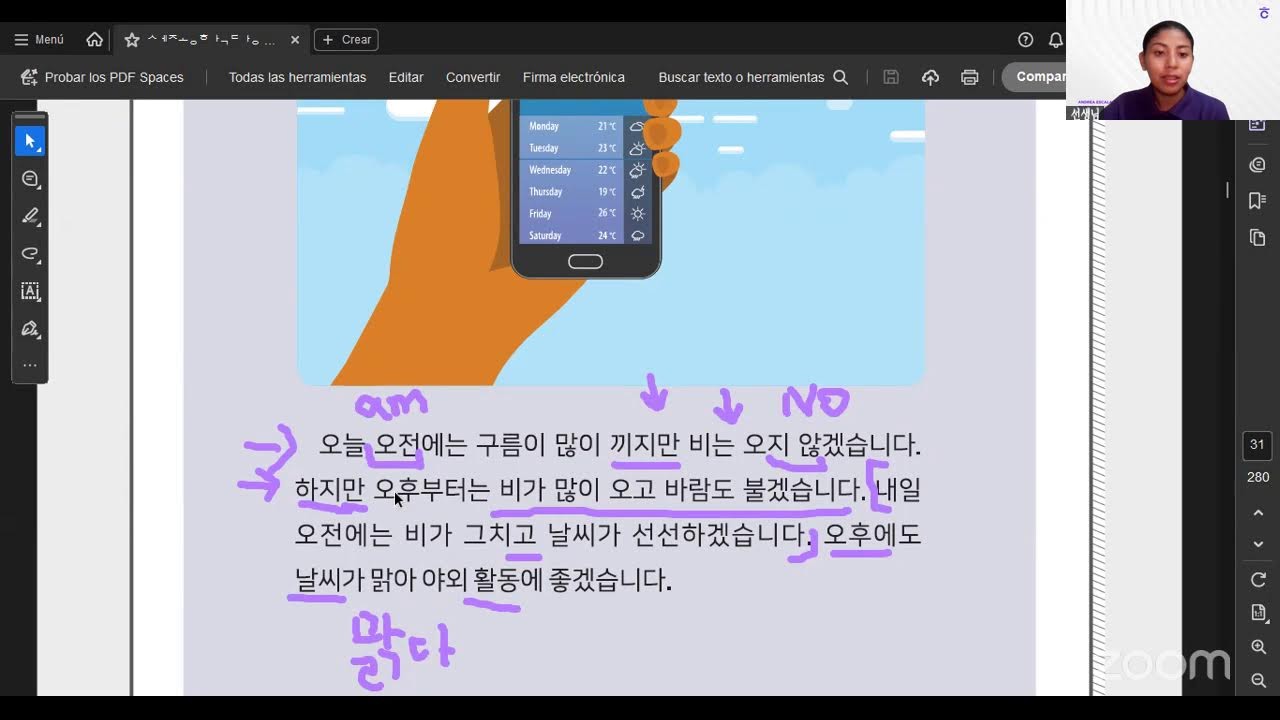Click the Crear button
The image size is (1280, 720).
click(346, 40)
